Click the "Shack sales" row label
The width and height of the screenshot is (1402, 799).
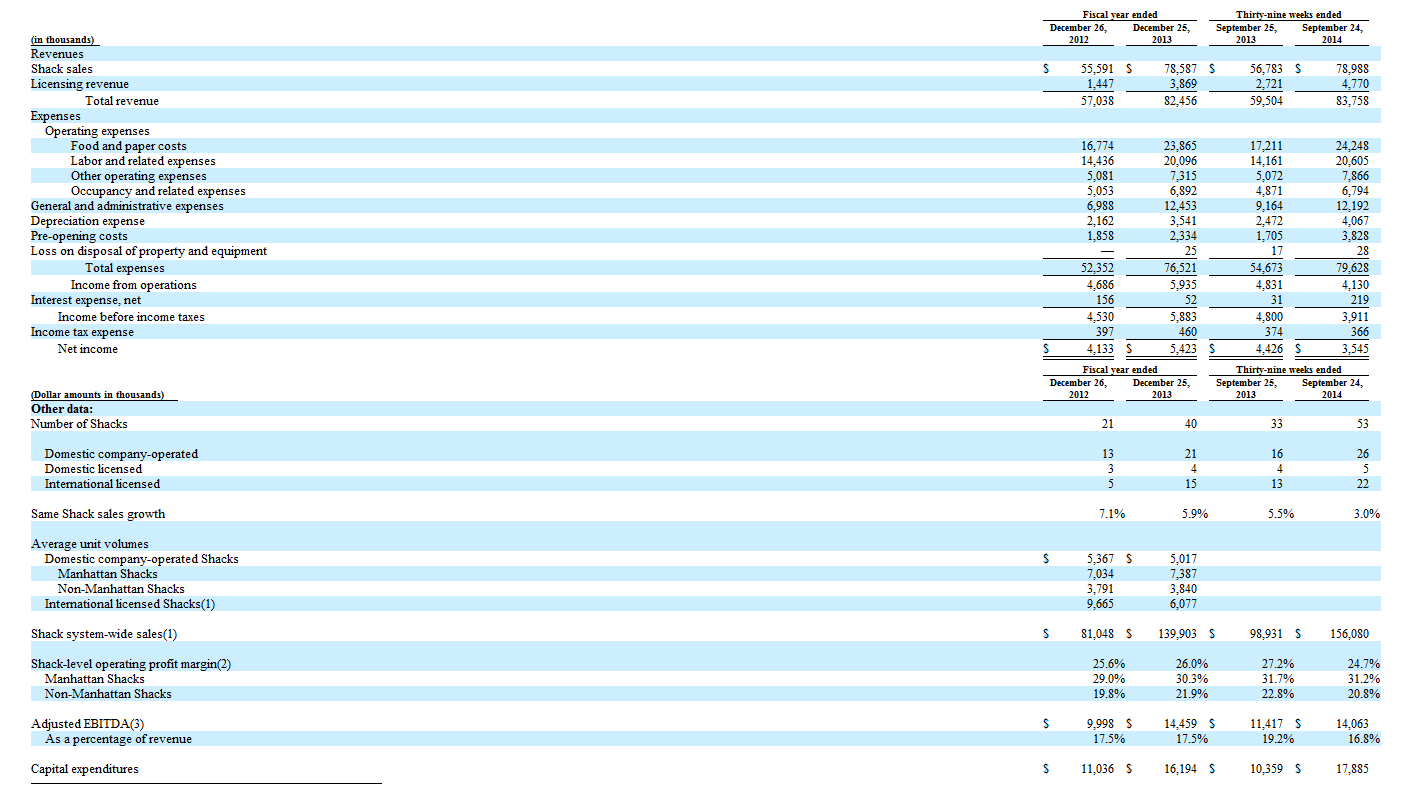[x=62, y=69]
